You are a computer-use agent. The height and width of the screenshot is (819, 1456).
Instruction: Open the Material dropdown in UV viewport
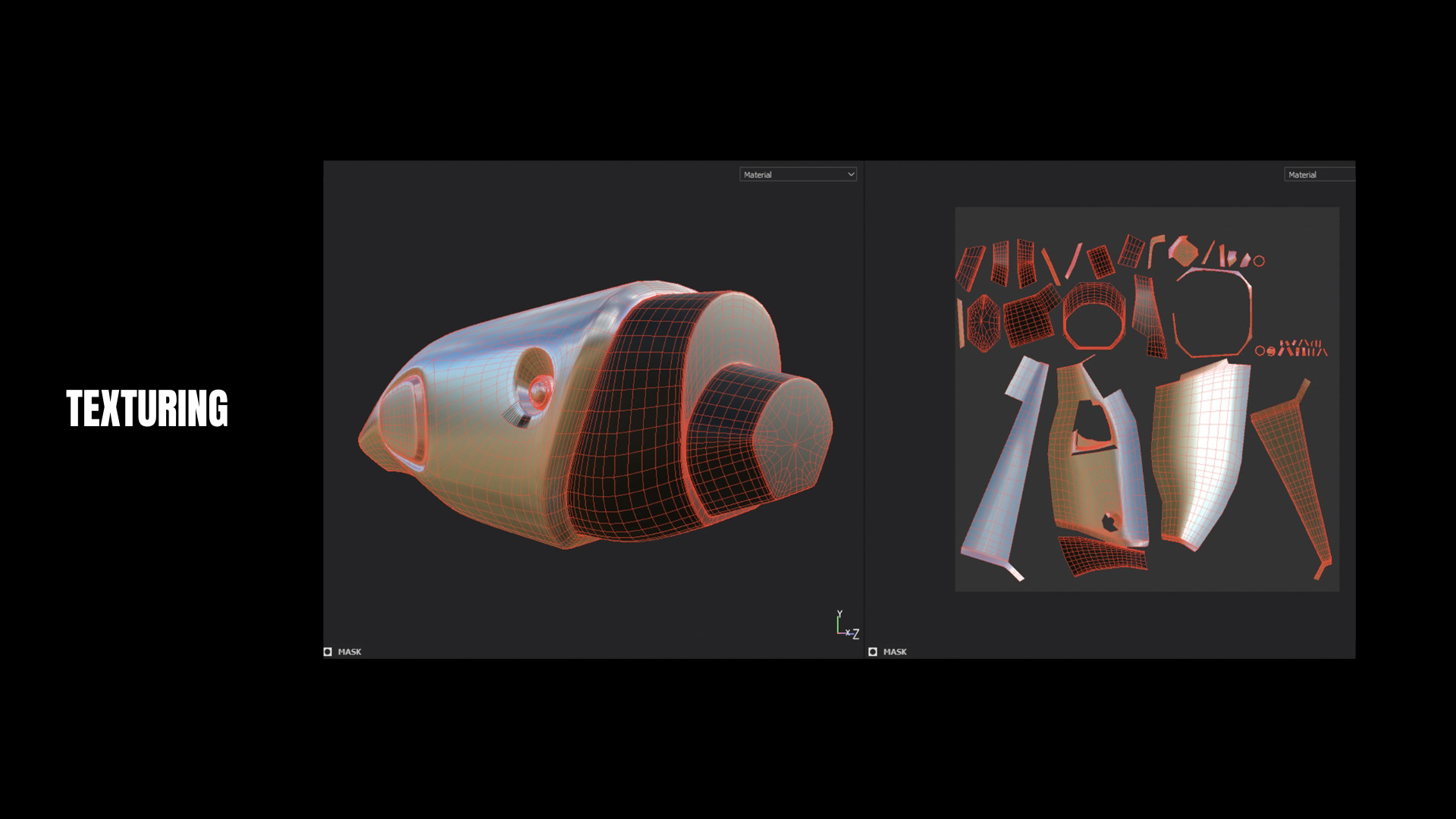click(x=1318, y=174)
